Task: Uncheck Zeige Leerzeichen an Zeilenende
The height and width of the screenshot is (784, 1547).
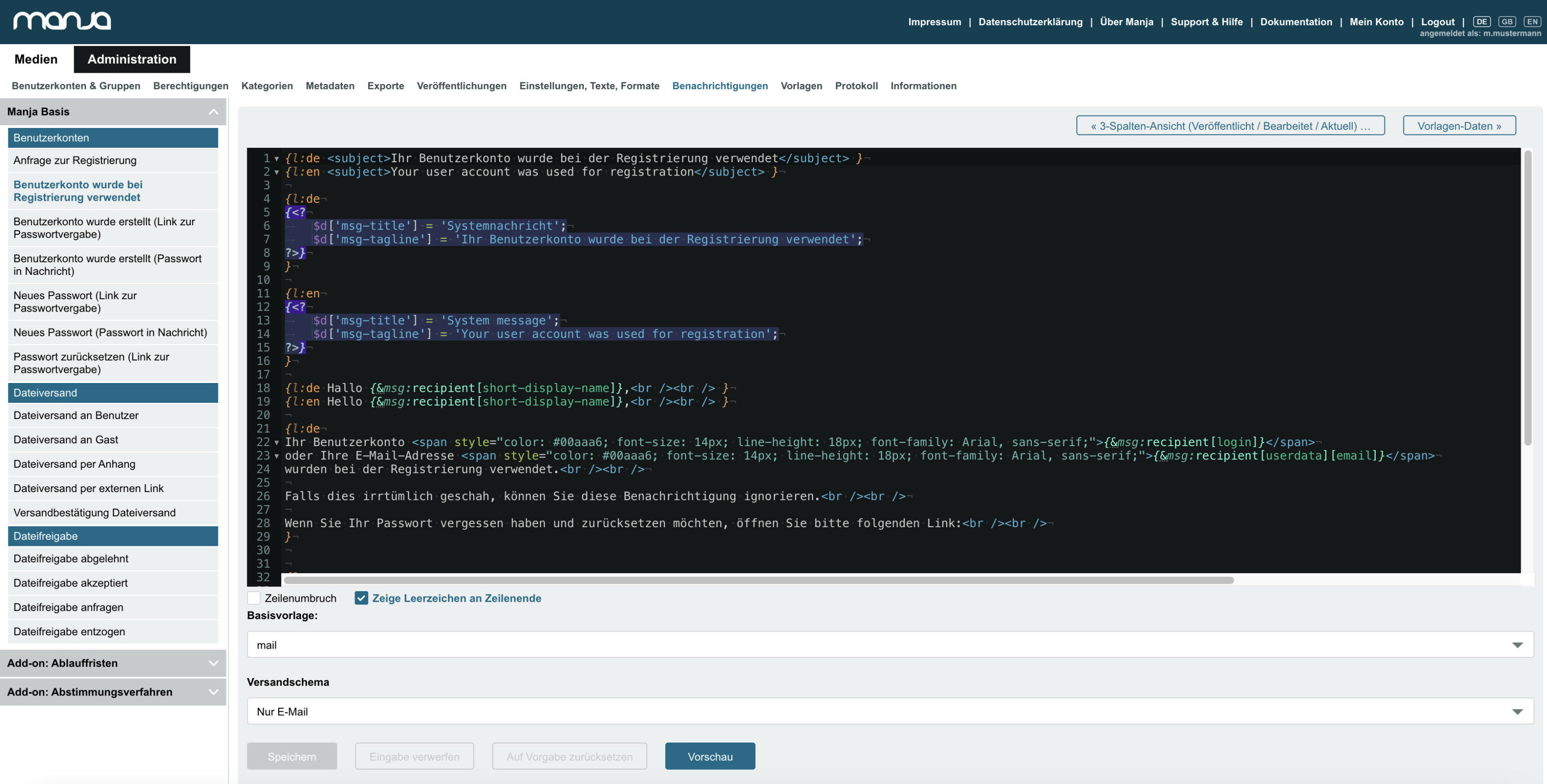Action: (361, 598)
